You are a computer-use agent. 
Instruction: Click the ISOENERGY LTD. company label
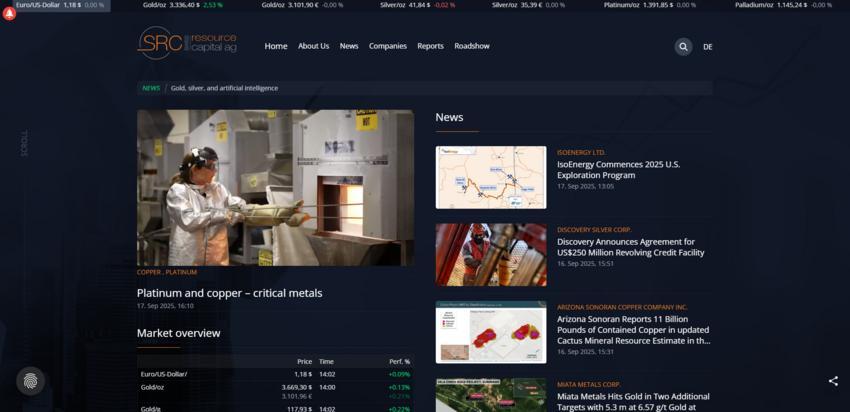(582, 153)
